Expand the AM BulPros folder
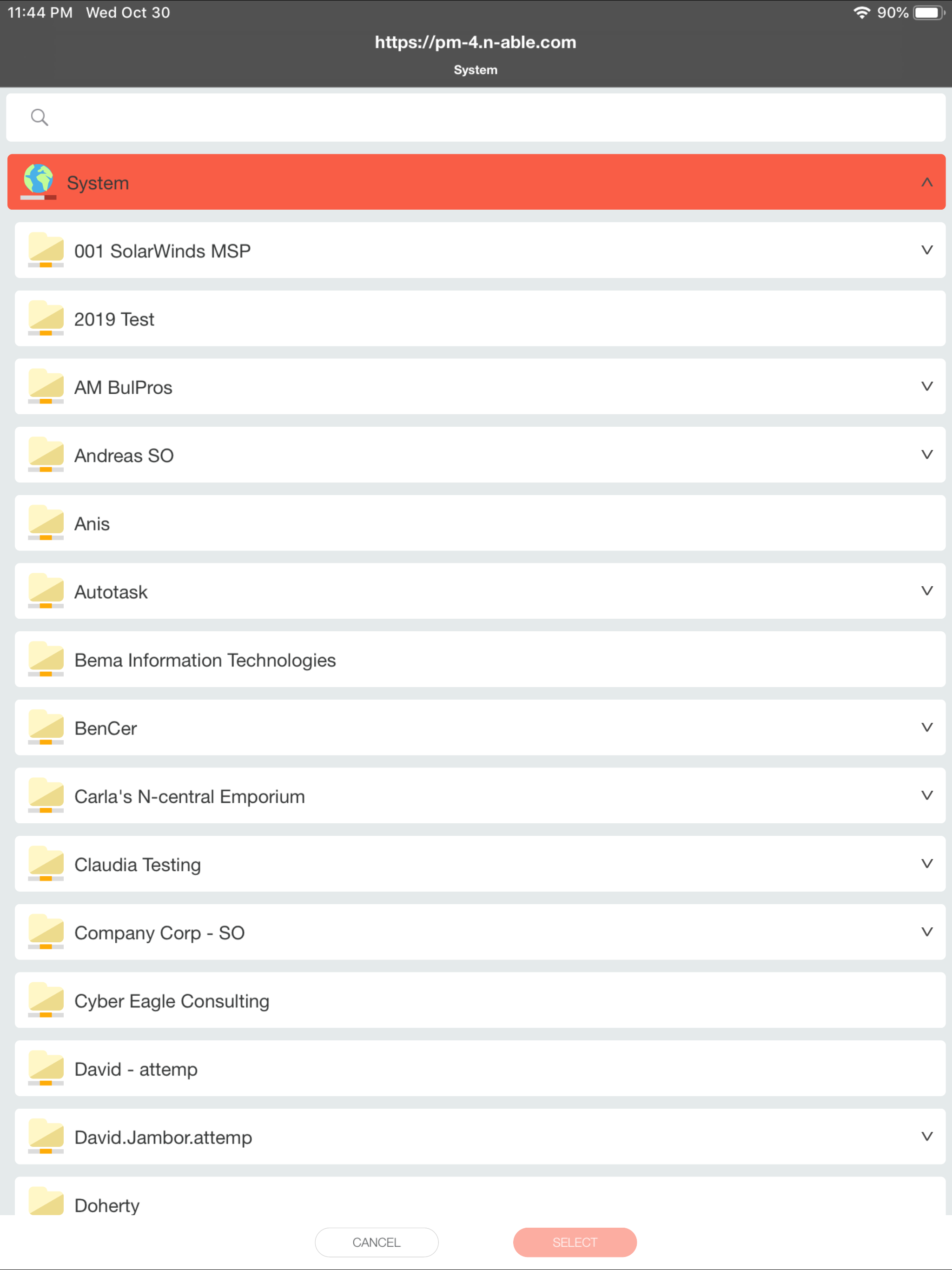Image resolution: width=952 pixels, height=1270 pixels. pos(926,386)
